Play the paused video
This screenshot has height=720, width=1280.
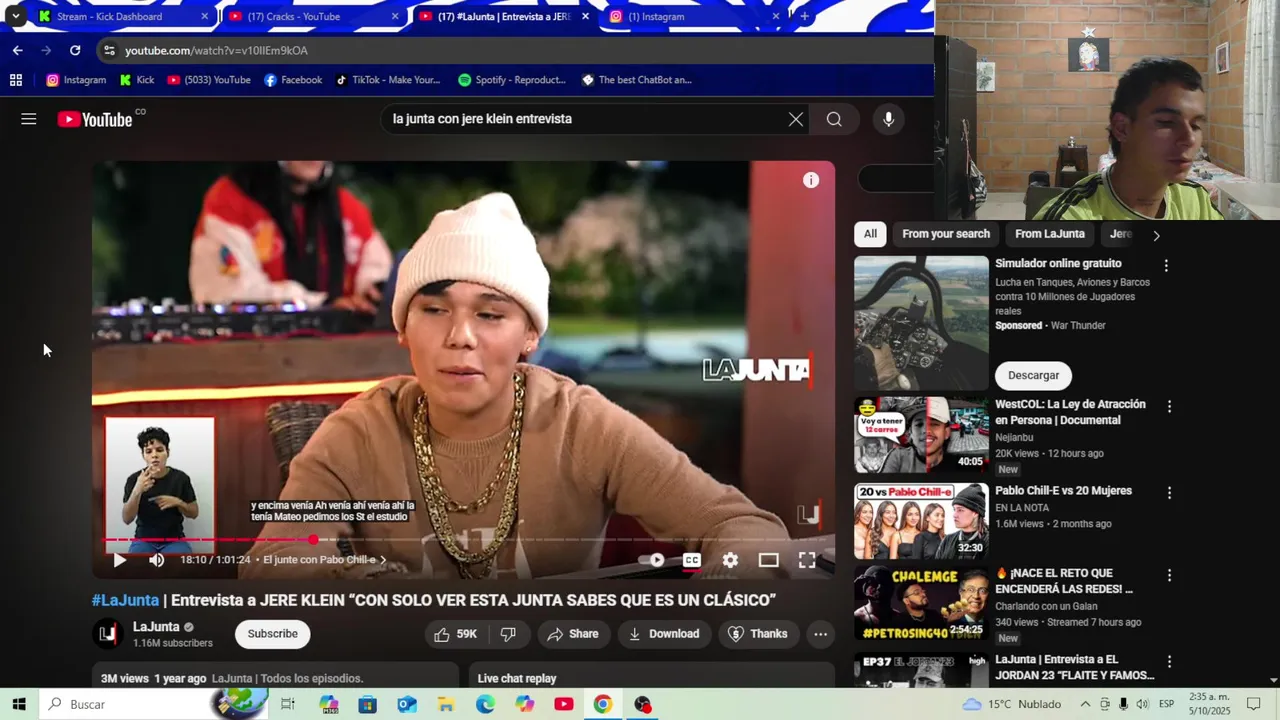coord(119,560)
